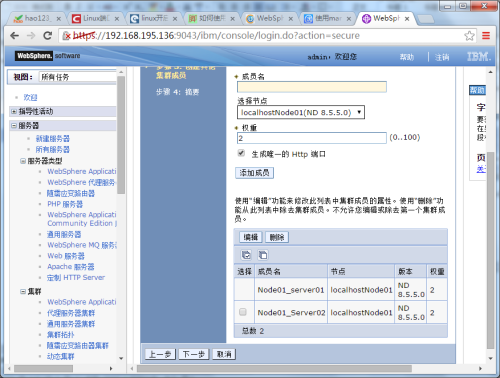Click the Logout link in banner
This screenshot has width=500, height=378.
tap(442, 57)
